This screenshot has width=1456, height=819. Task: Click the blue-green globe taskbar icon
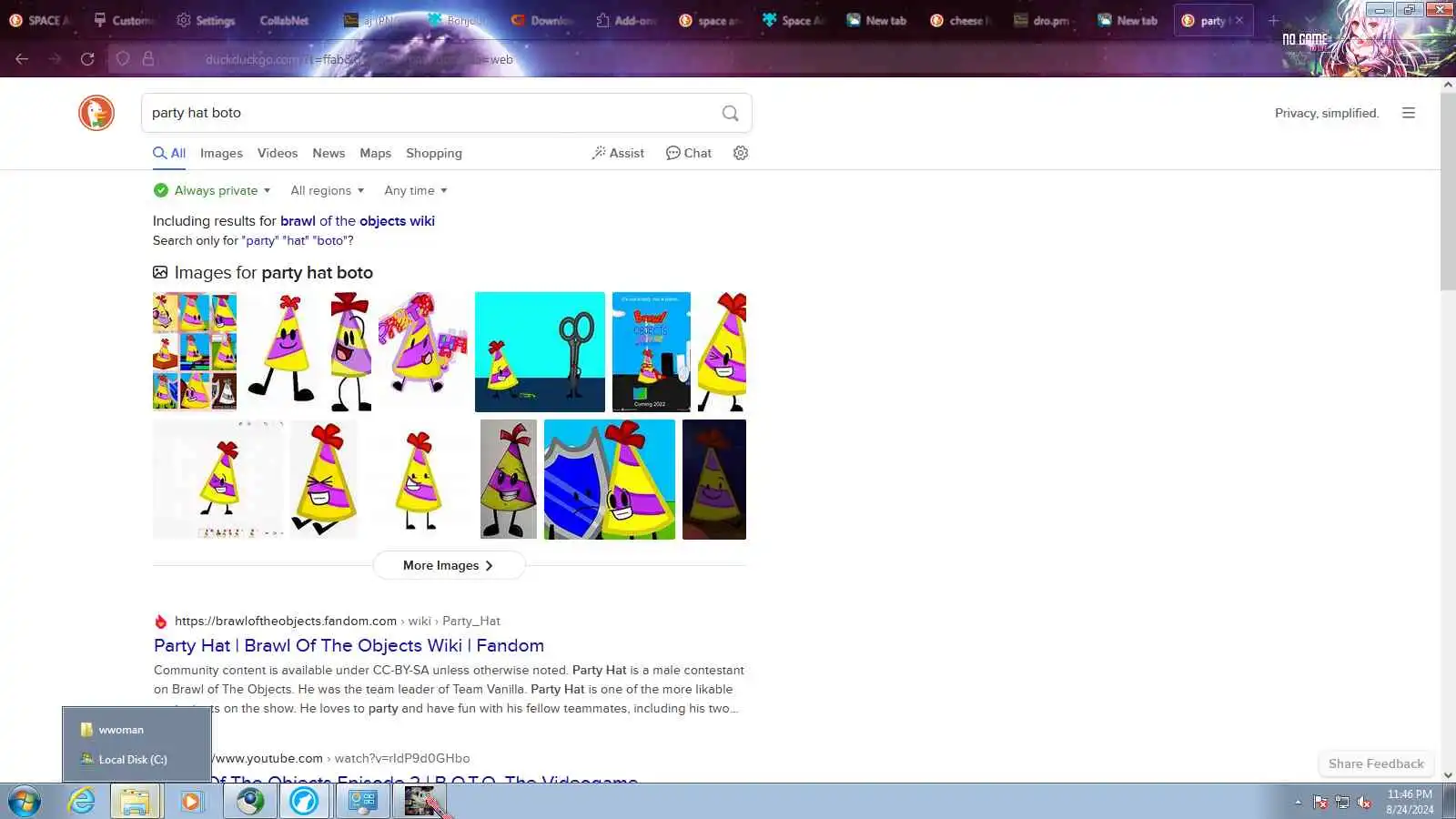[x=250, y=802]
